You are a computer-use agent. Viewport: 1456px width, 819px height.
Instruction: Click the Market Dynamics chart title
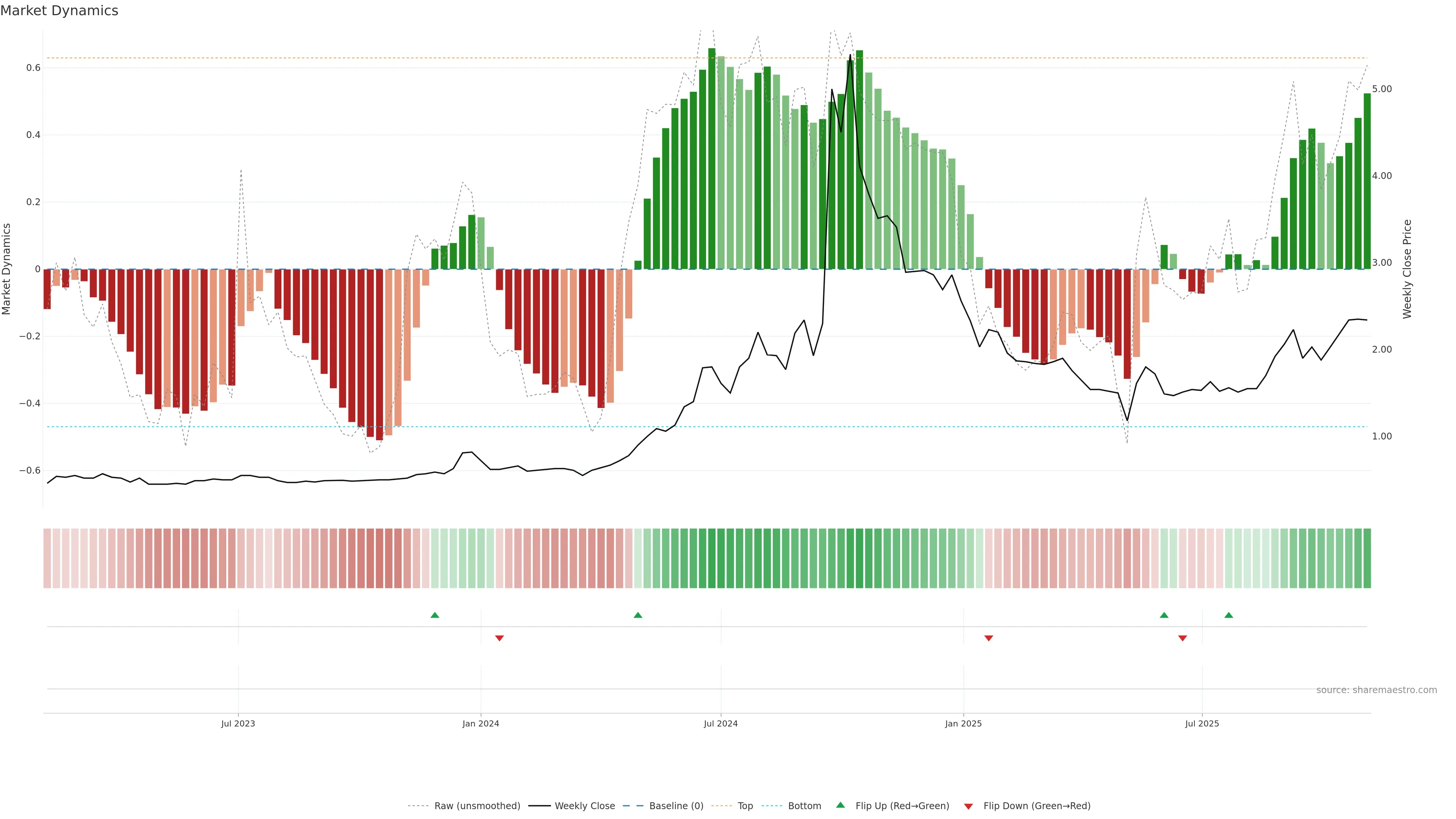pos(60,11)
